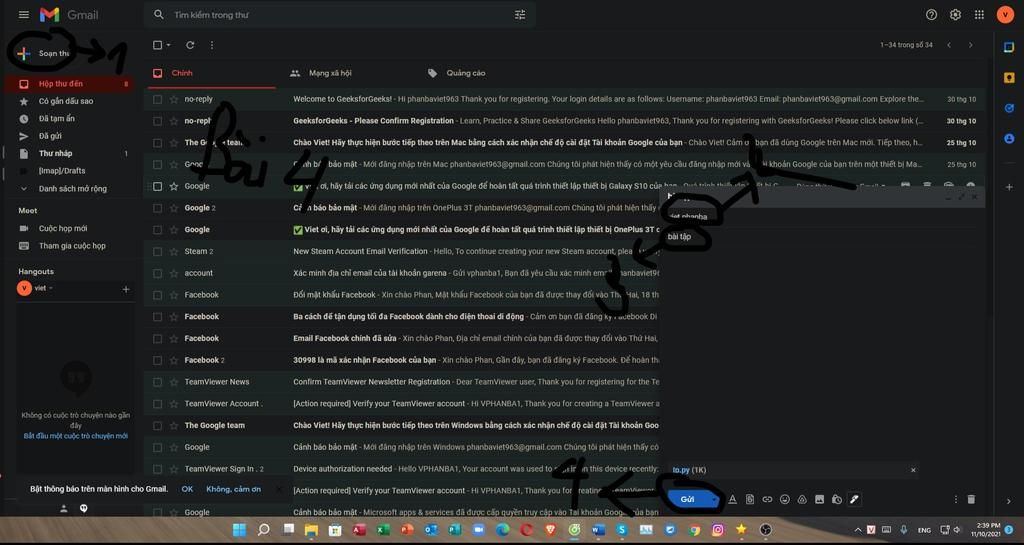Select the Welcome to GeeksforGeeks email checkbox
This screenshot has width=1024, height=545.
point(157,99)
